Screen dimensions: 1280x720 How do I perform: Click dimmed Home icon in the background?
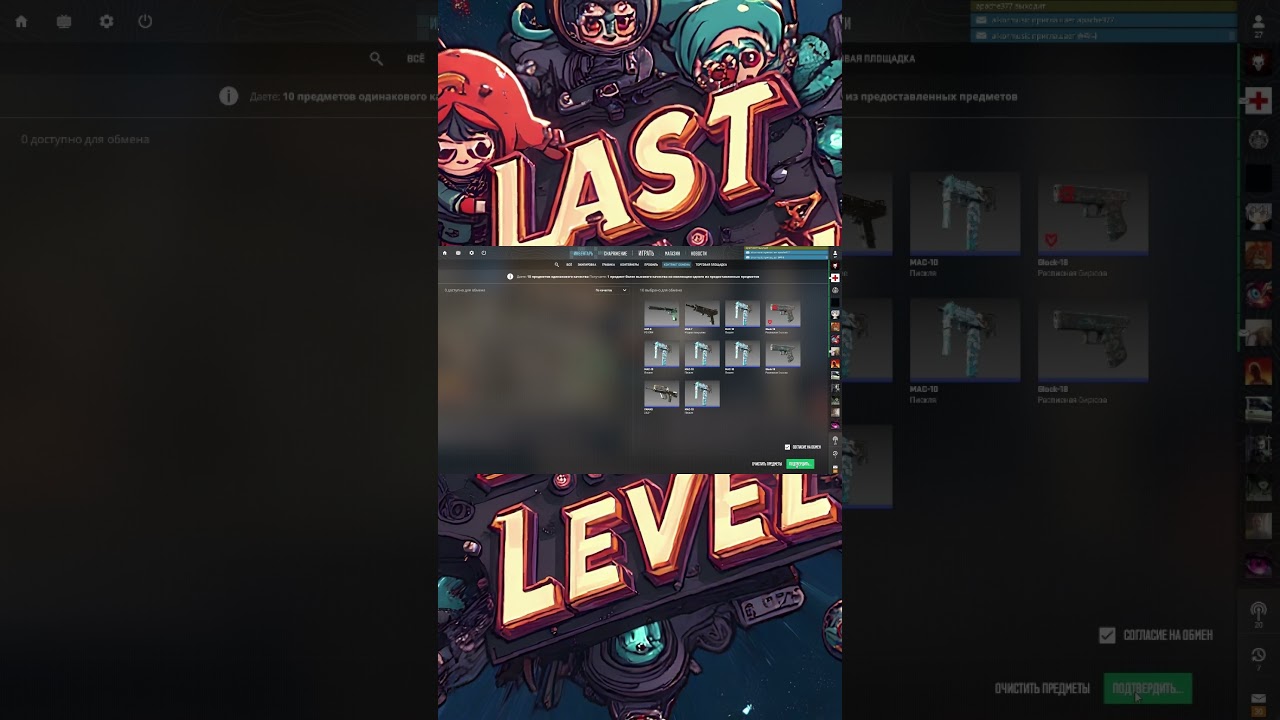(x=21, y=21)
